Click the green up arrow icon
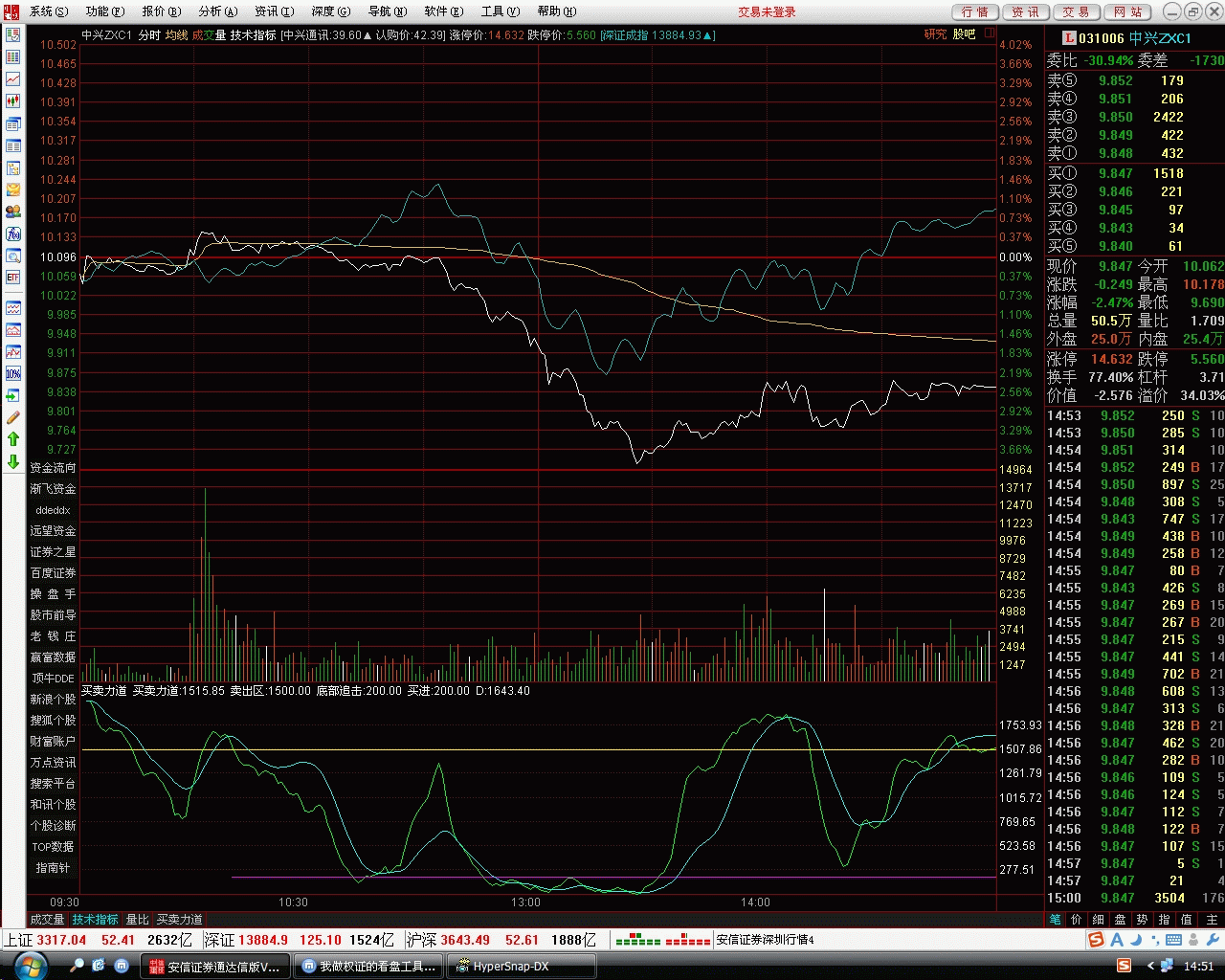Screen dimensions: 1225x980 (13, 439)
